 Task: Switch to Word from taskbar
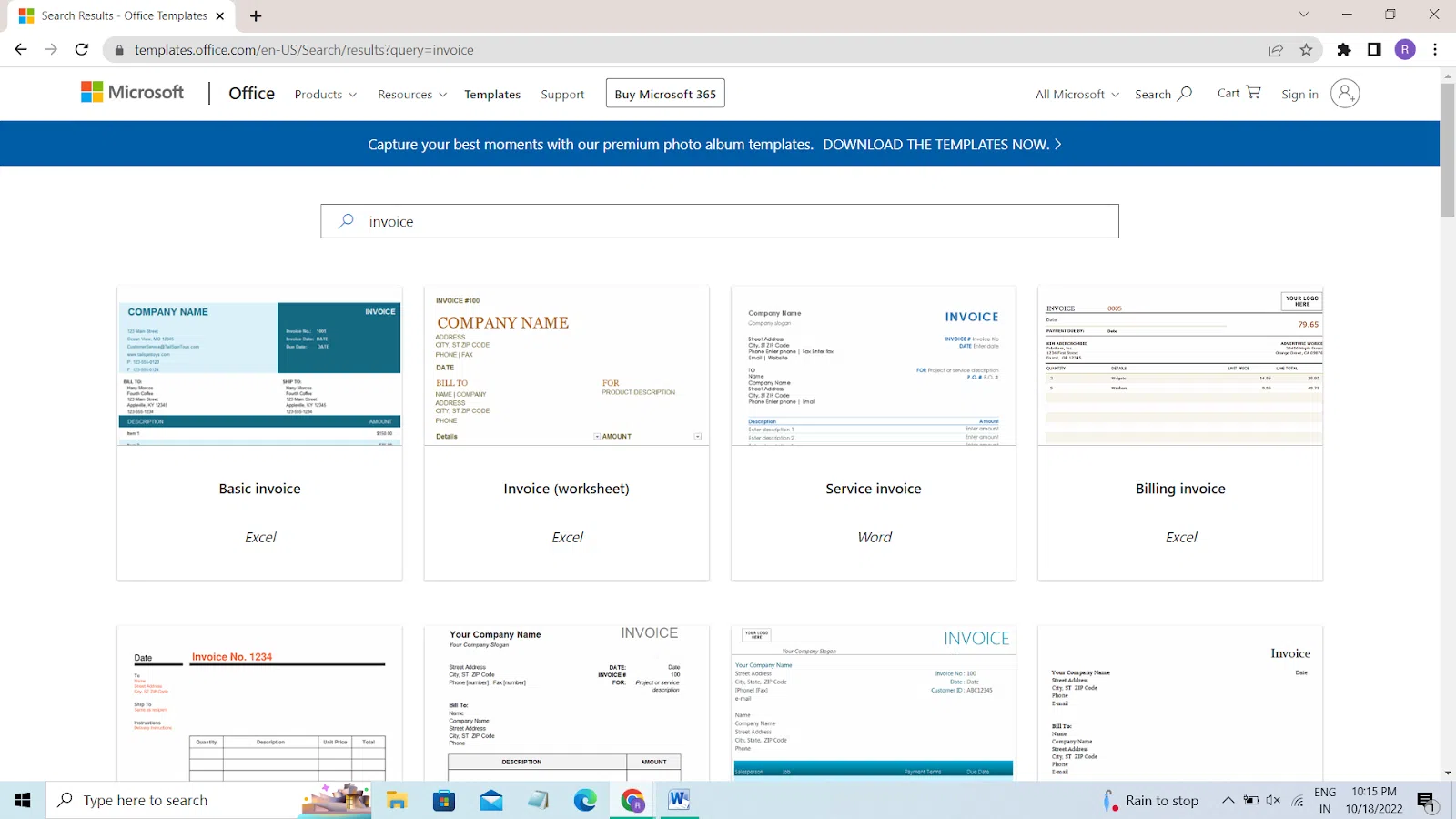point(679,800)
